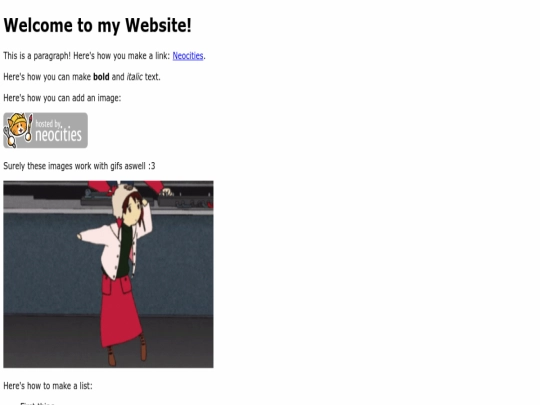
Task: Click the partially visible 'First thing' list item
Action: (37, 403)
